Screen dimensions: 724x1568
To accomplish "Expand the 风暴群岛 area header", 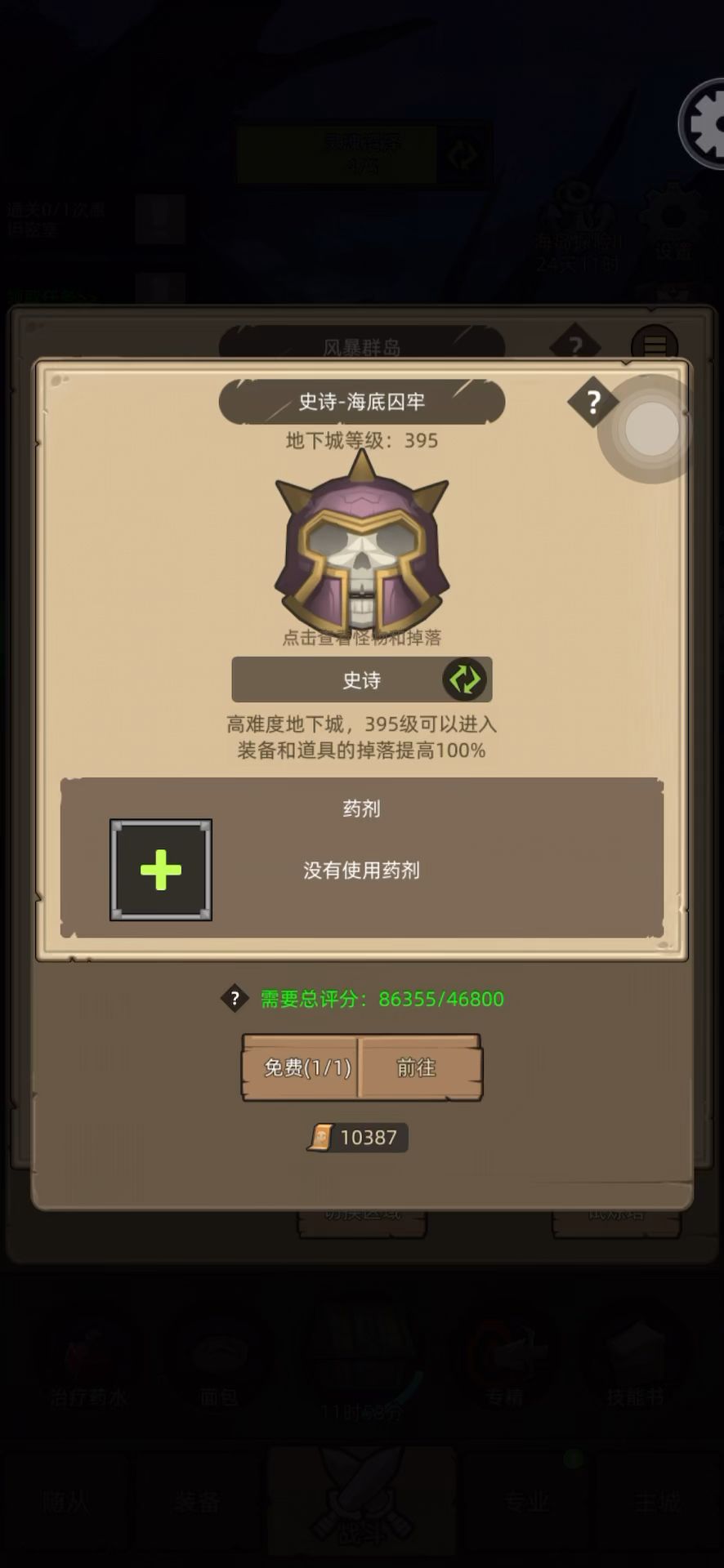I will (362, 347).
